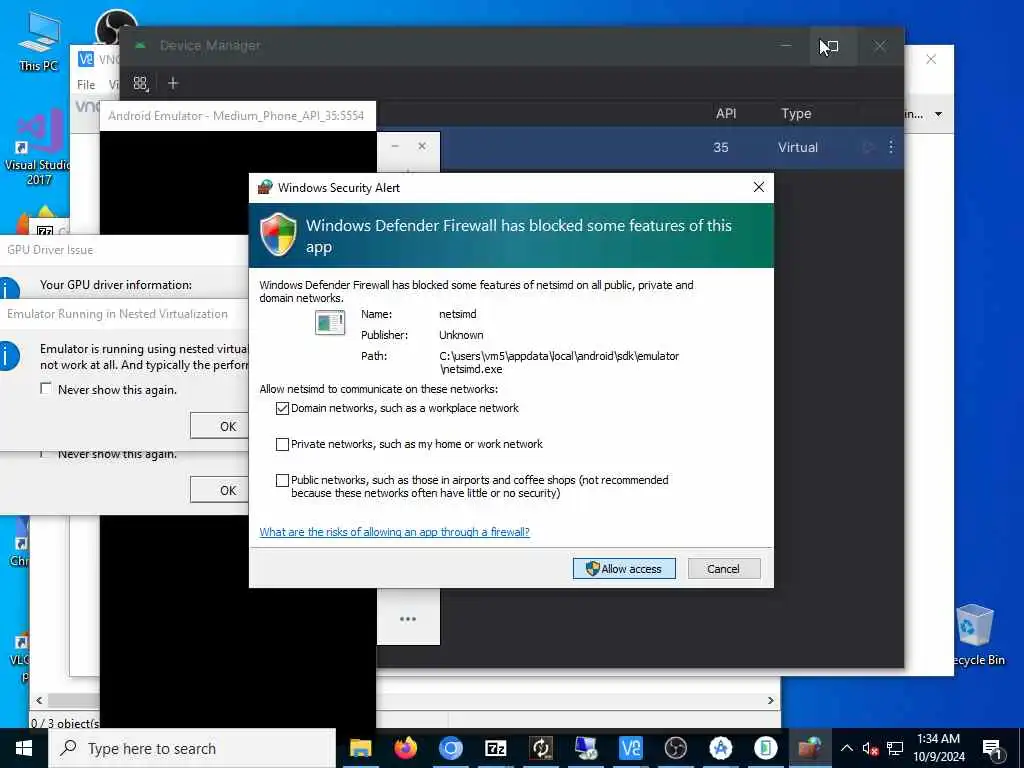Open the notification center icon

tap(992, 748)
